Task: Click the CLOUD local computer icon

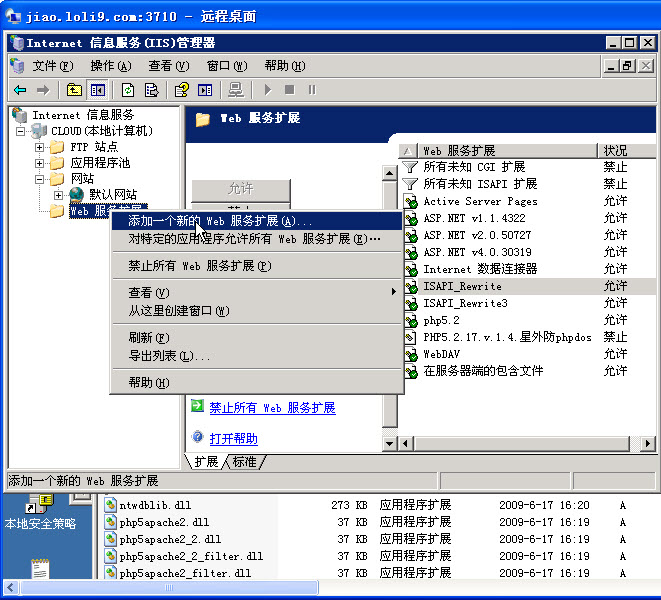Action: pos(38,131)
